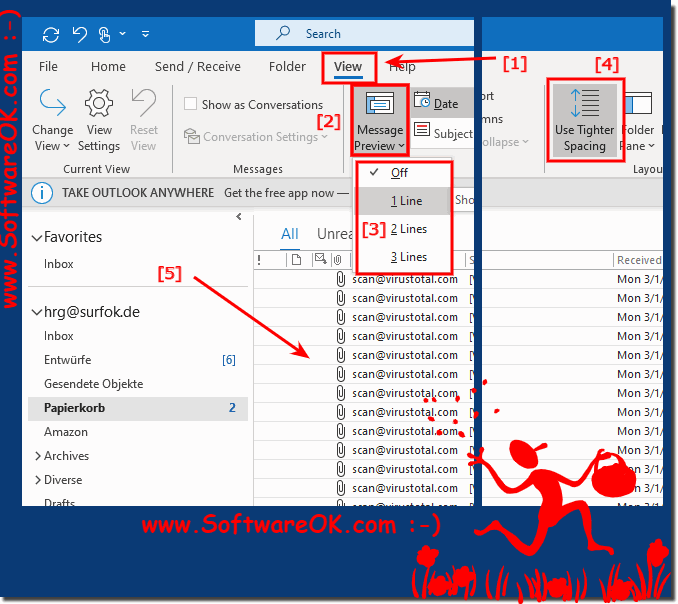Click the View Settings gear icon

click(99, 103)
